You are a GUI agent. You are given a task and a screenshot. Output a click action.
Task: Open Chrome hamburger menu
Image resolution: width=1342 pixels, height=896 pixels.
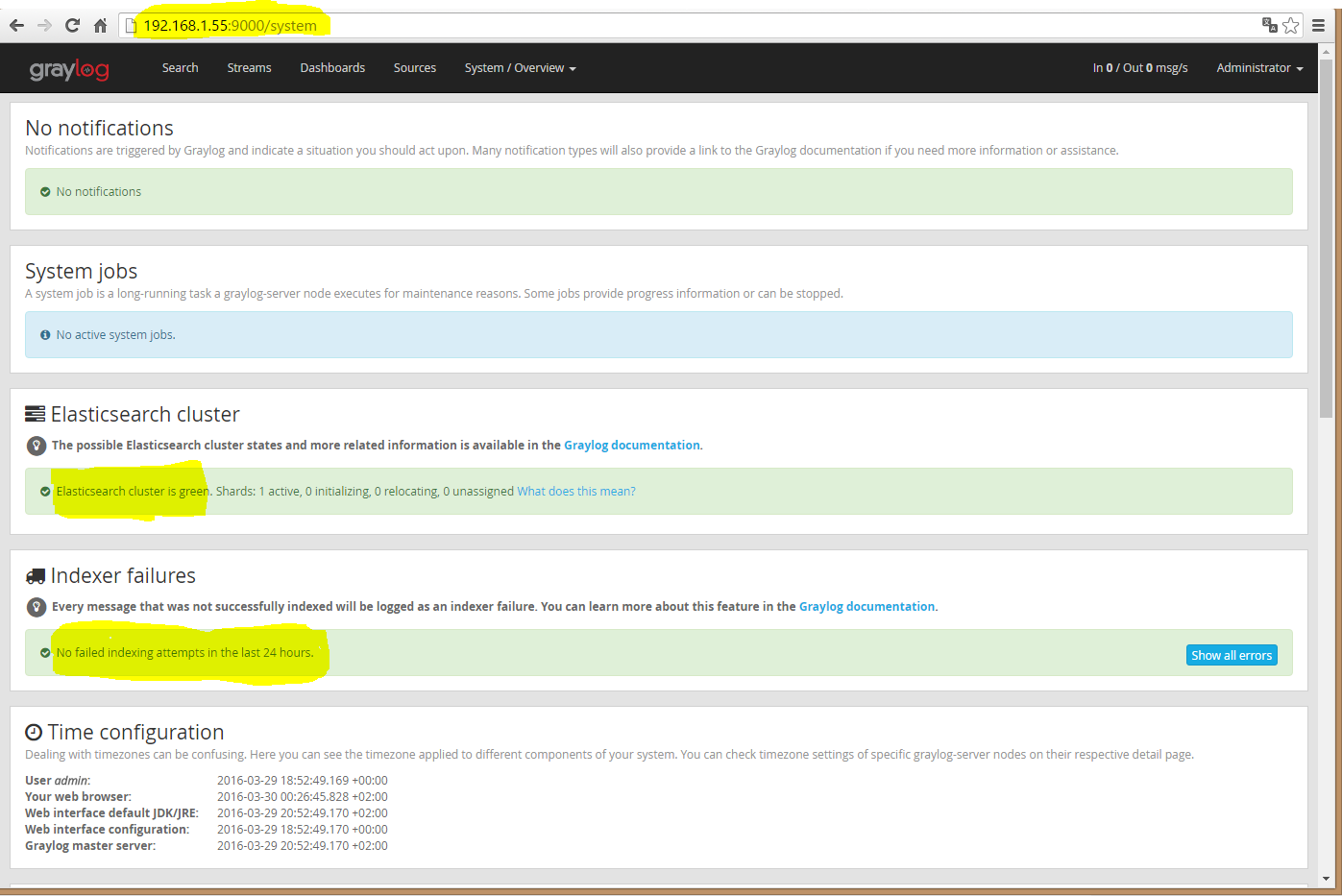tap(1318, 25)
